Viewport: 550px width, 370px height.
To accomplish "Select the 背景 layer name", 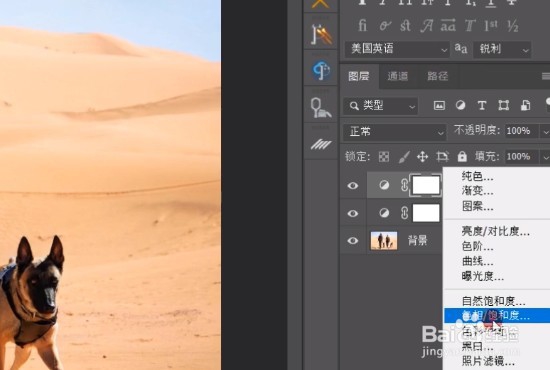I will [417, 241].
